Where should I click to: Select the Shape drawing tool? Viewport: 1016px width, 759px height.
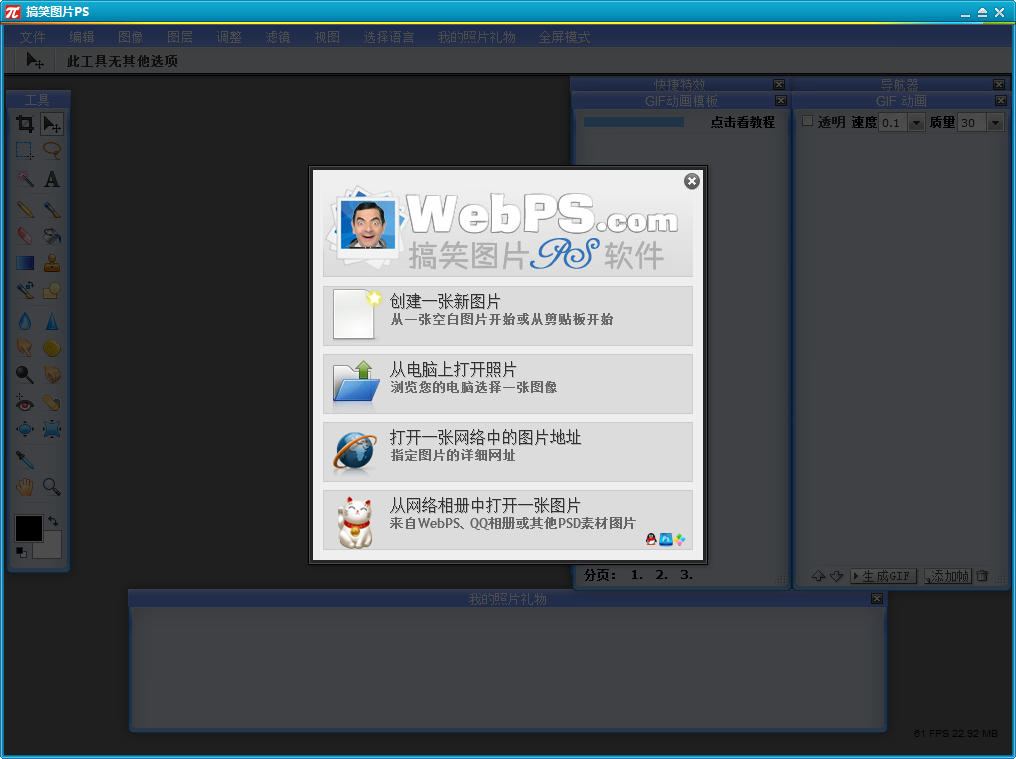pos(52,290)
